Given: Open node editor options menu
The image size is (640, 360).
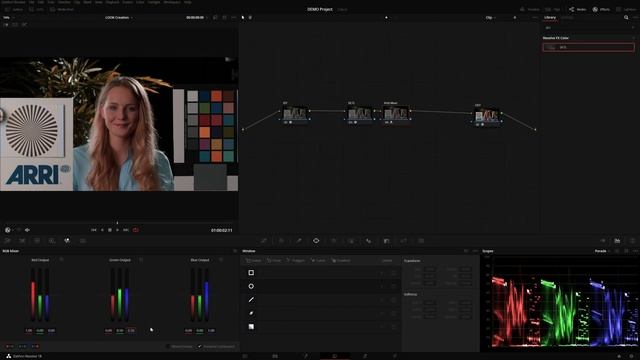Looking at the screenshot, I should tap(534, 18).
